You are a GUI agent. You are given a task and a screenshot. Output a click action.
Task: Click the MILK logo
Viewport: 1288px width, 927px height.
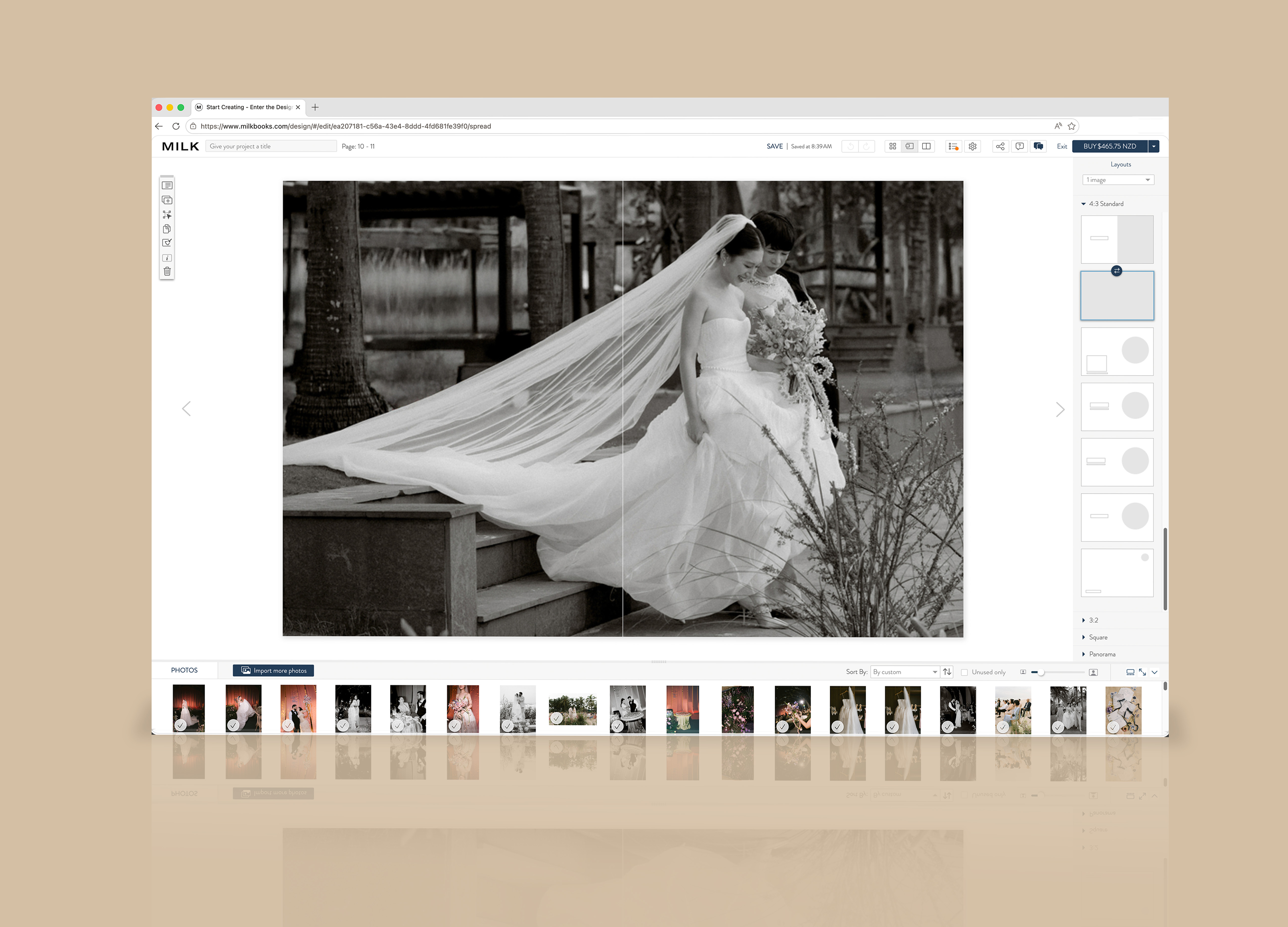pyautogui.click(x=181, y=146)
